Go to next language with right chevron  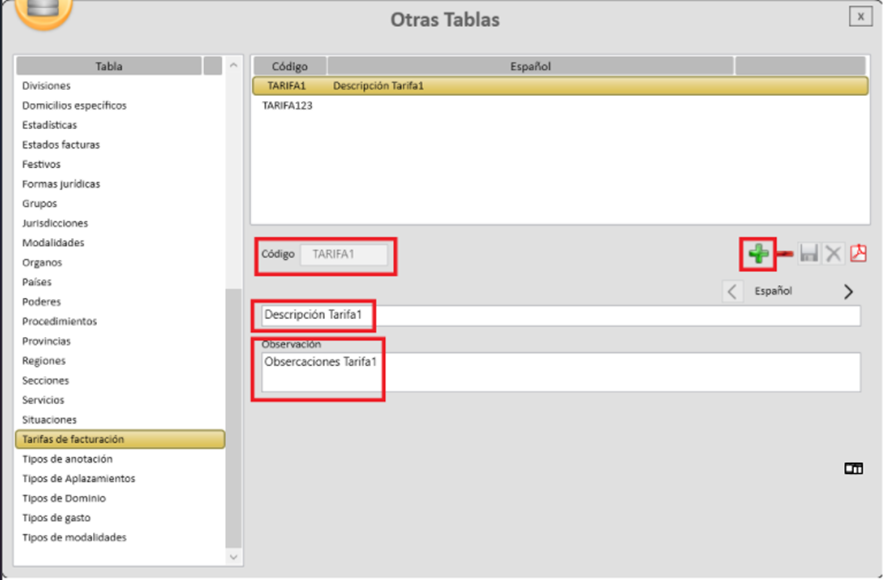(x=848, y=292)
